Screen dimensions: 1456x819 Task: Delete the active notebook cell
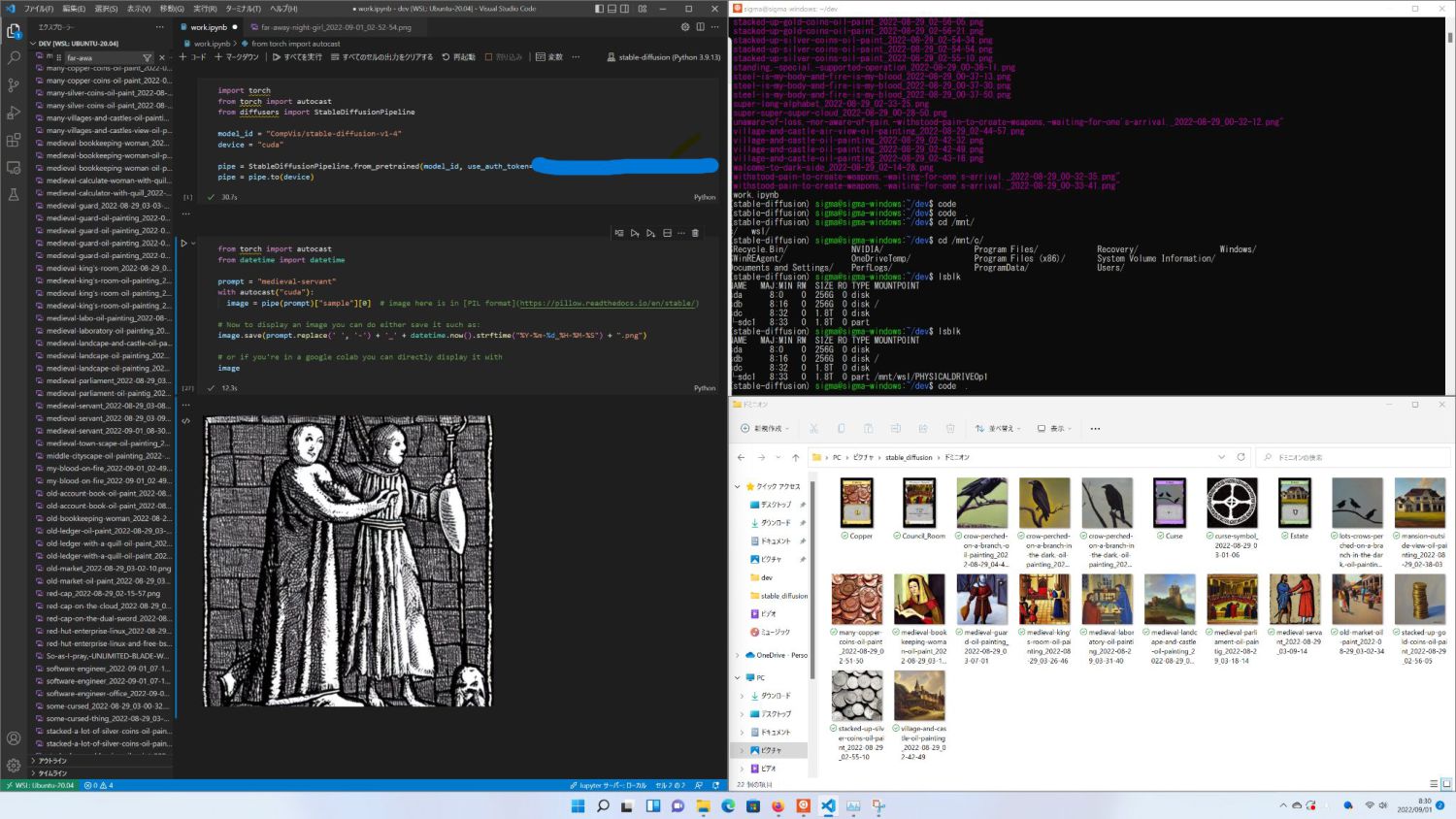click(695, 233)
